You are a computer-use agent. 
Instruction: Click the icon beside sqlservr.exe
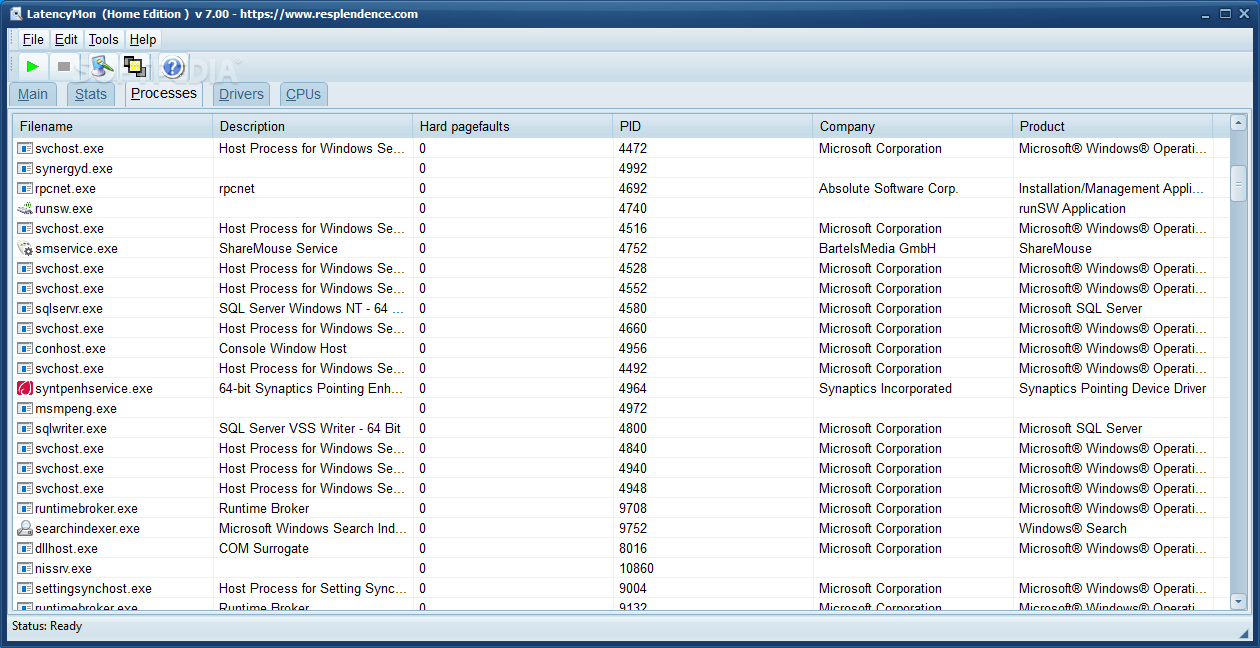25,308
